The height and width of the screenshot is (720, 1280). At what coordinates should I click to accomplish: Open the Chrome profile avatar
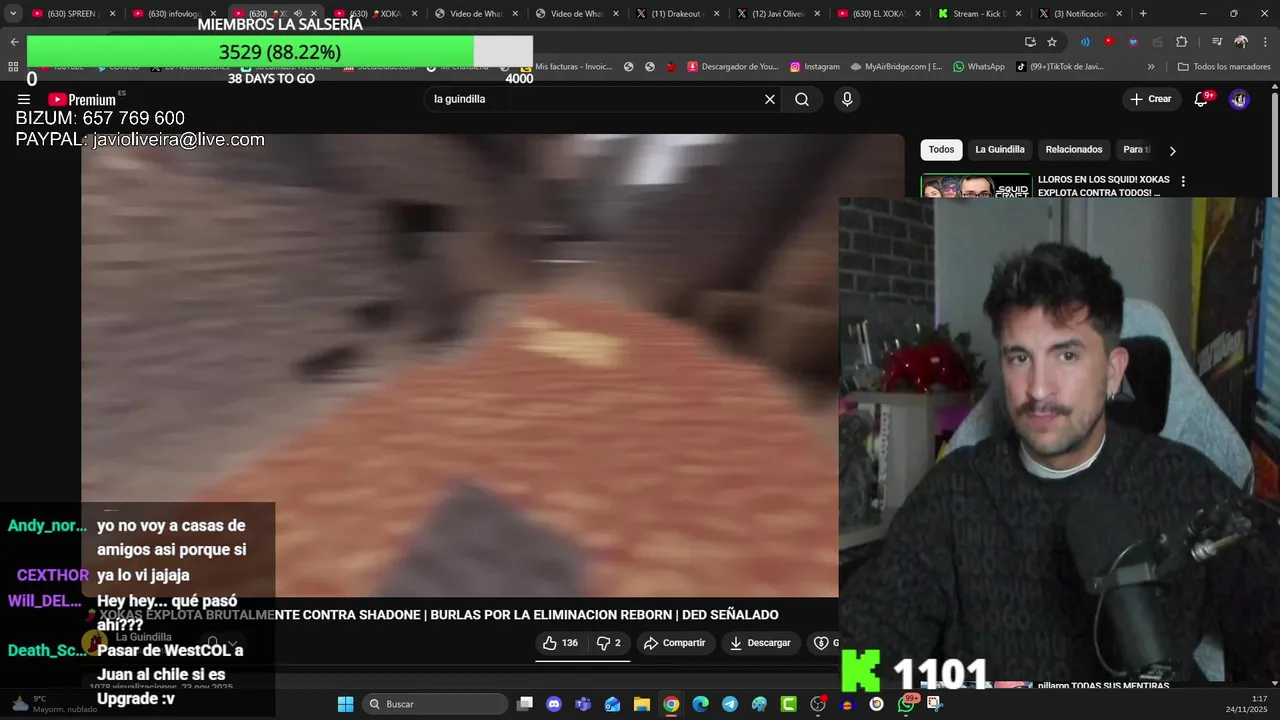[x=1241, y=42]
